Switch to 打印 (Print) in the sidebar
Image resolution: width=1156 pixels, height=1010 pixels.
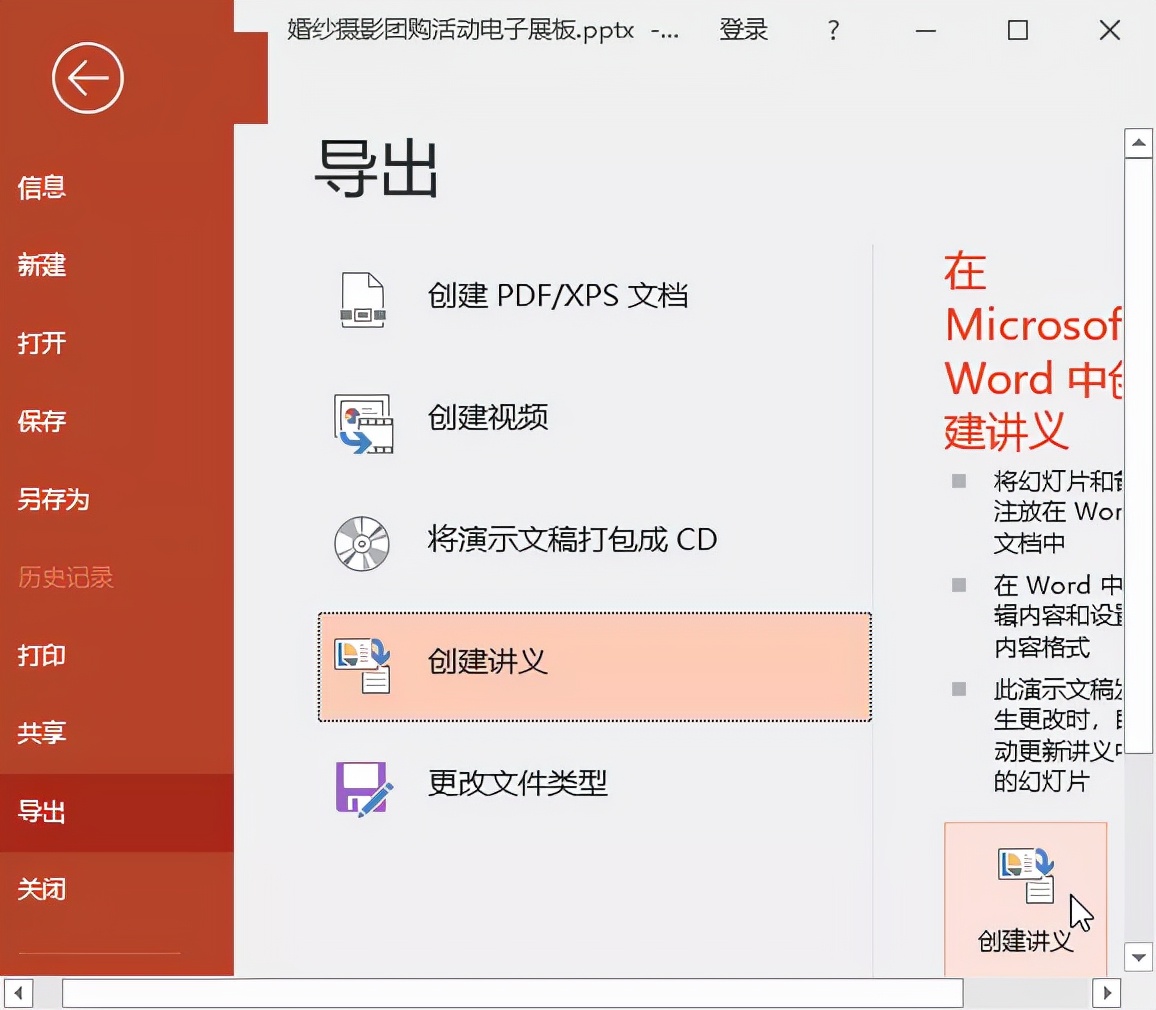pyautogui.click(x=40, y=656)
